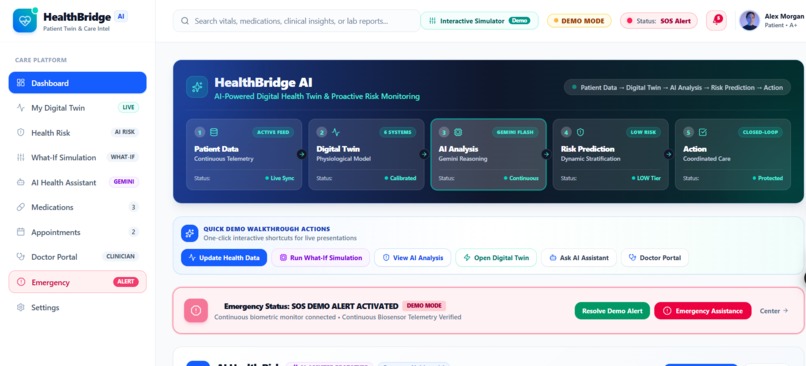Select the AI Analysis pipeline card
This screenshot has width=806, height=366.
(488, 154)
